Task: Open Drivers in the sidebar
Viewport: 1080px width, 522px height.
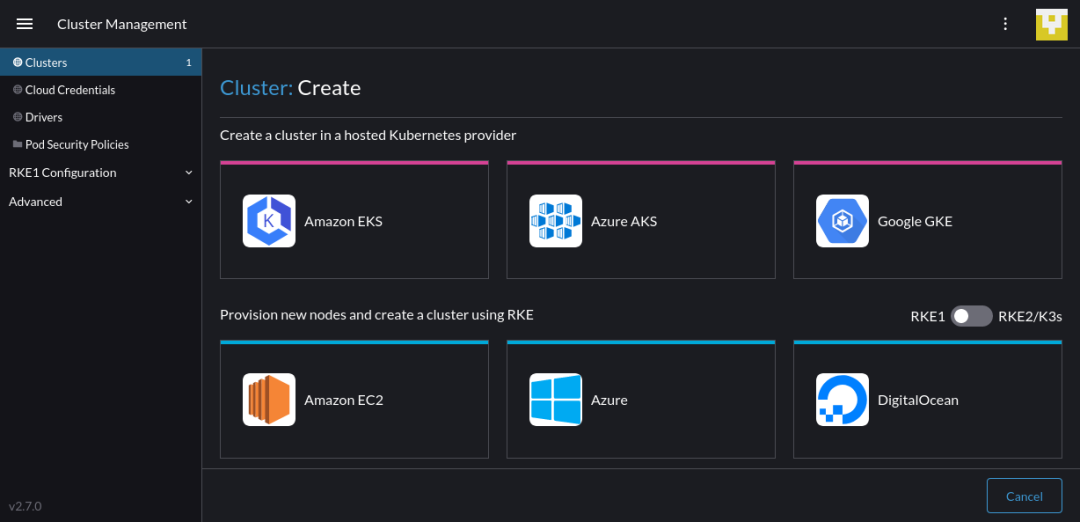Action: (101, 117)
